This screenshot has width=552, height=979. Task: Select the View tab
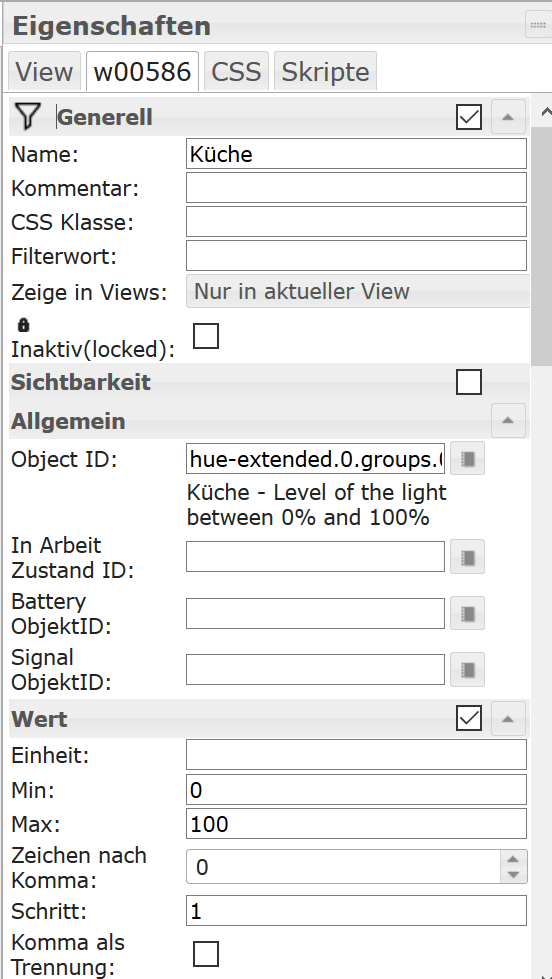click(44, 71)
